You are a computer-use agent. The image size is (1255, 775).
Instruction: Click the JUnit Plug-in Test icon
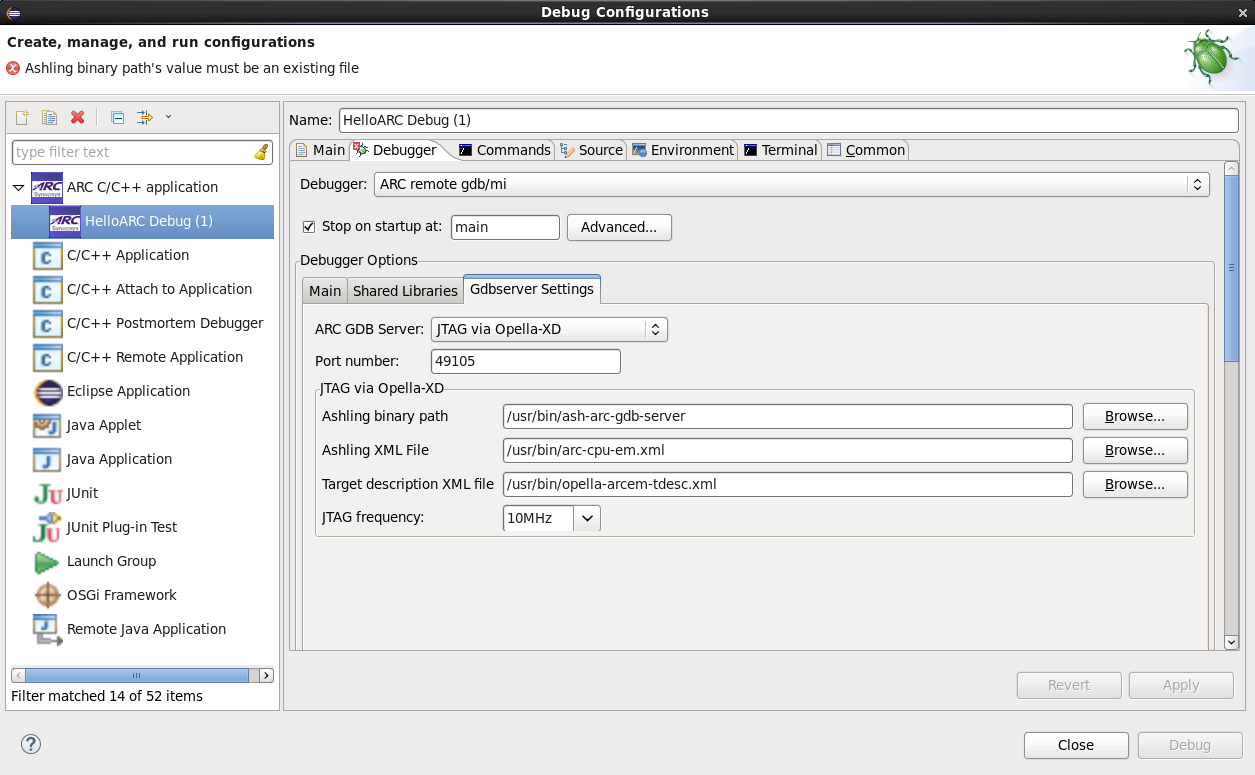(x=47, y=527)
